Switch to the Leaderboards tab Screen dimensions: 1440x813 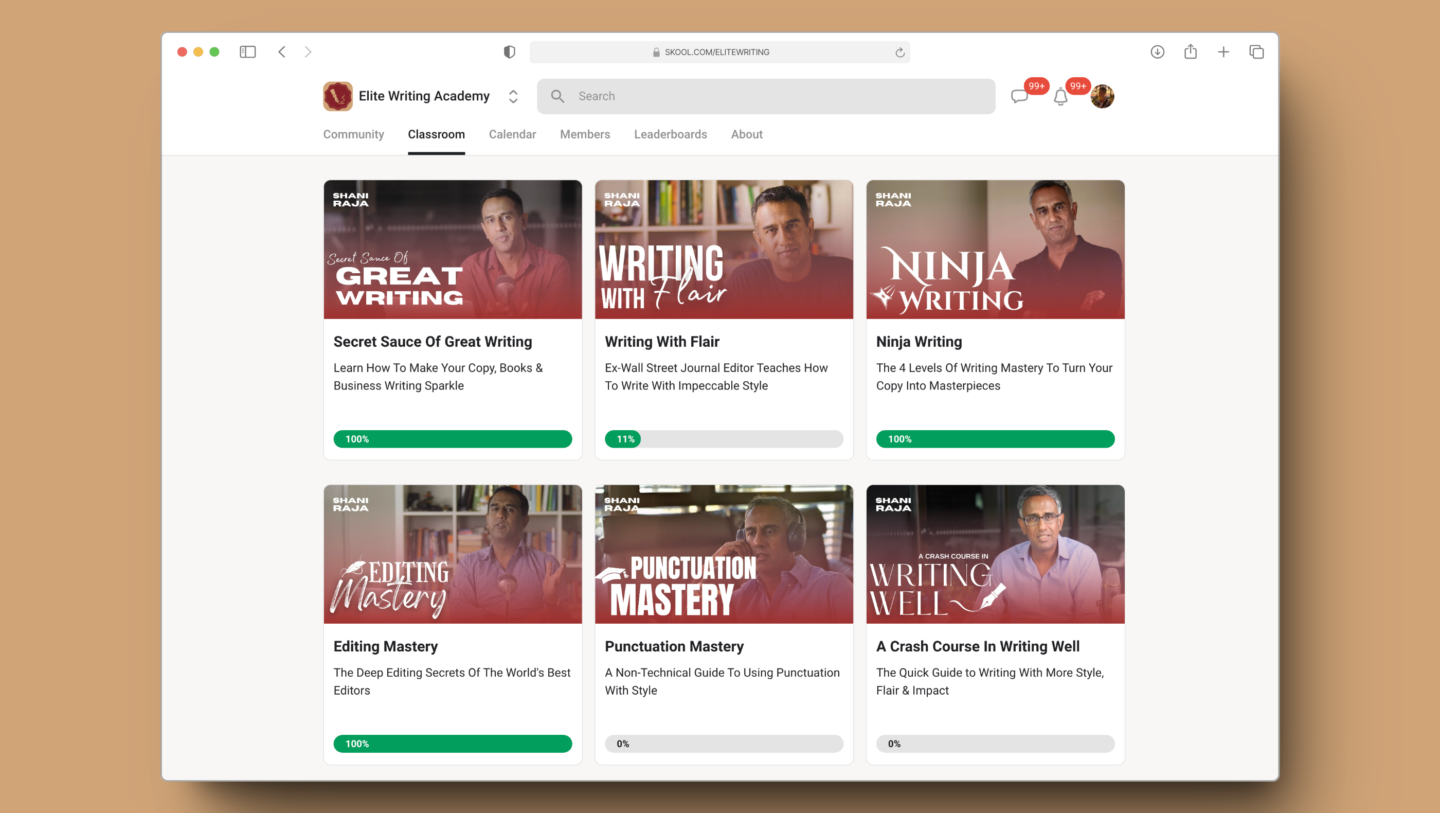point(670,134)
